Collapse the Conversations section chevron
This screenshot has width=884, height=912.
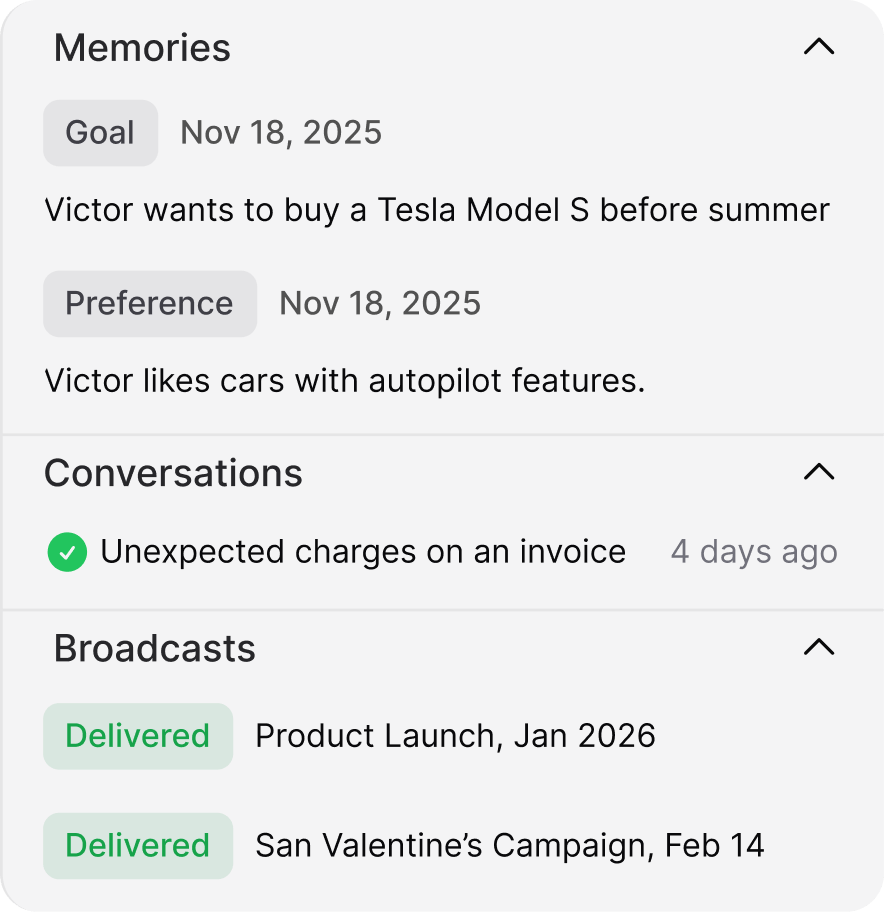818,472
